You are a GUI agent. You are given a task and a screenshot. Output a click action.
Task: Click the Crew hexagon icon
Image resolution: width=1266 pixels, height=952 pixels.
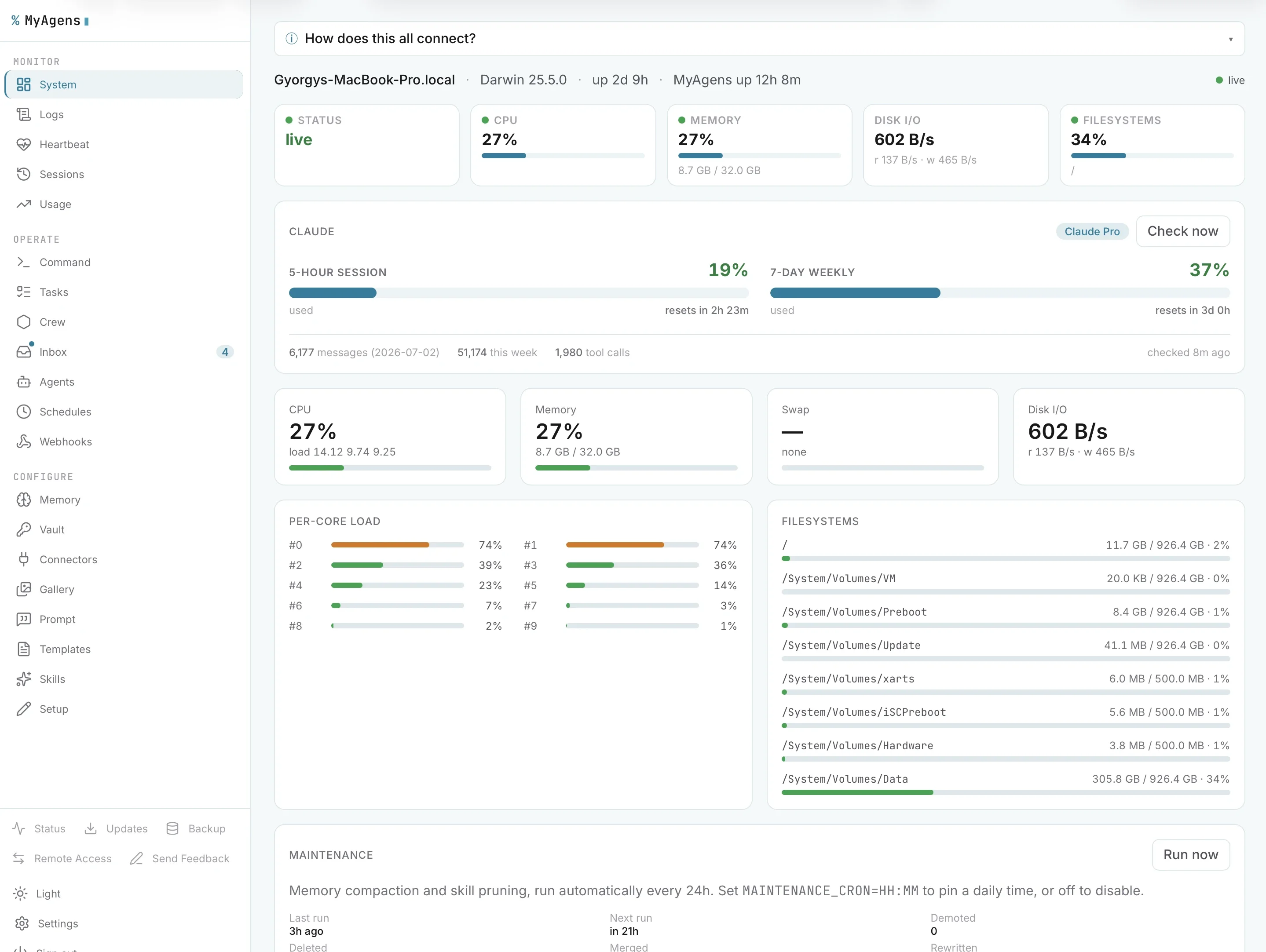click(23, 321)
